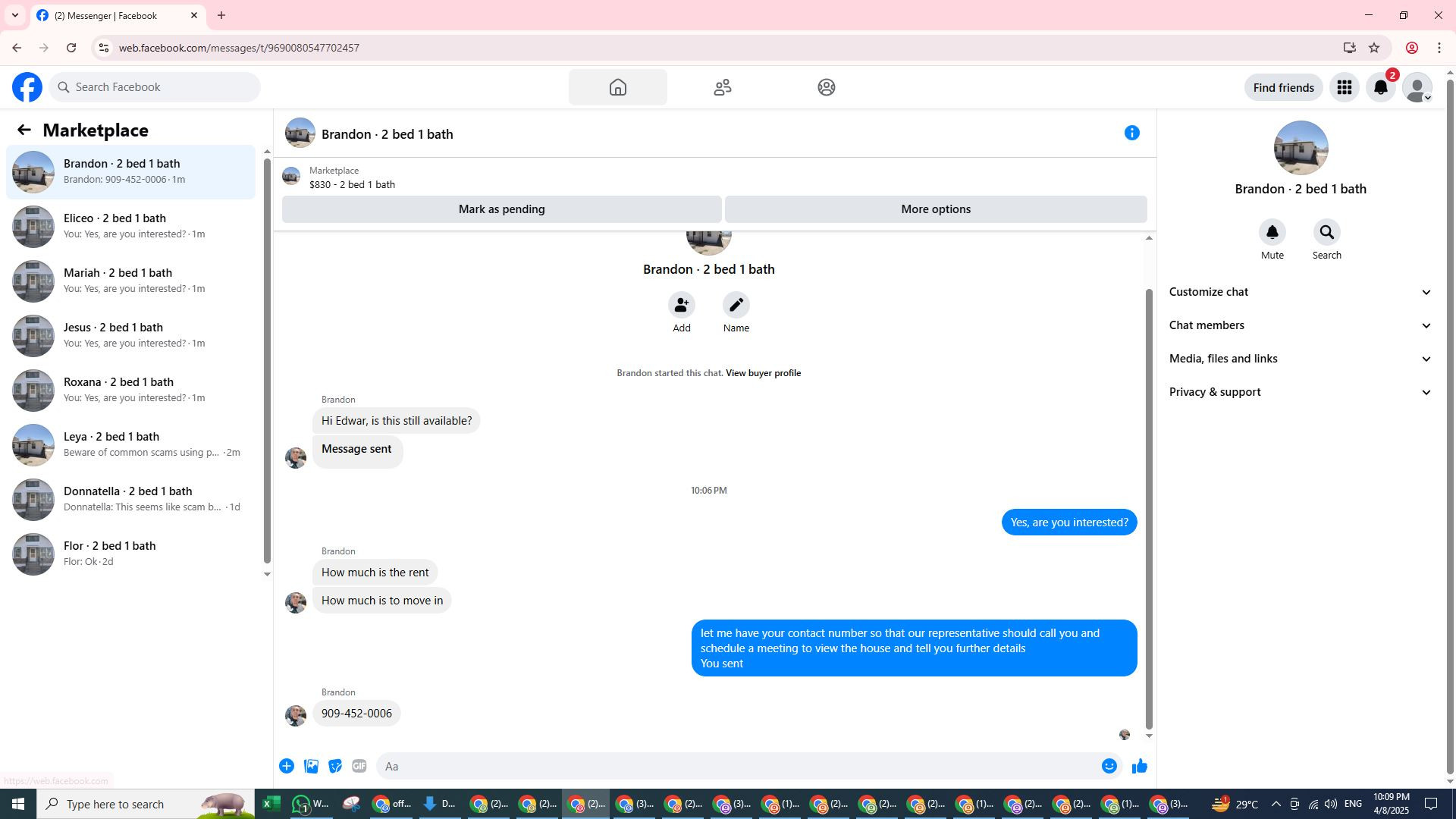Click the conversation information icon
Viewport: 1456px width, 819px height.
point(1131,133)
